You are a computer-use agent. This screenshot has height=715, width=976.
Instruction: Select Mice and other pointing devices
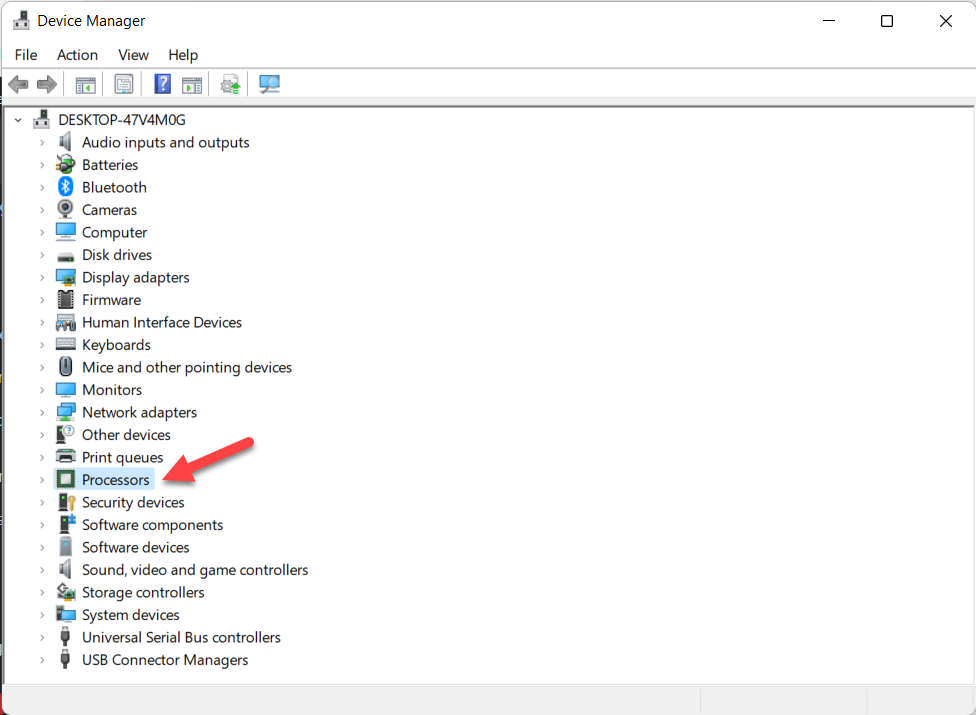click(x=187, y=368)
